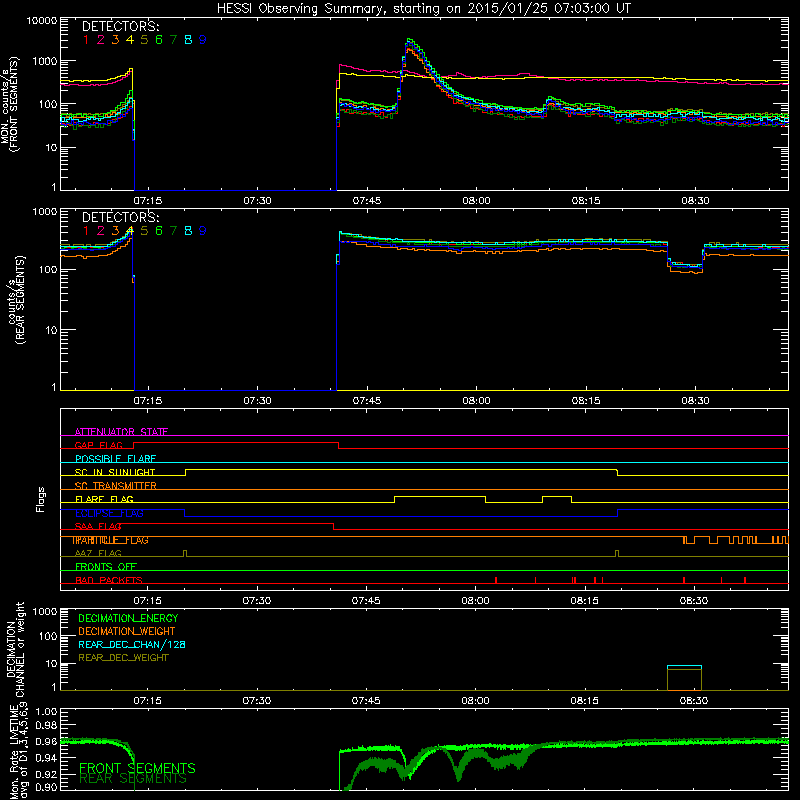Click the 1.00 tick on the livetime y-axis
This screenshot has height=800, width=800.
[46, 711]
